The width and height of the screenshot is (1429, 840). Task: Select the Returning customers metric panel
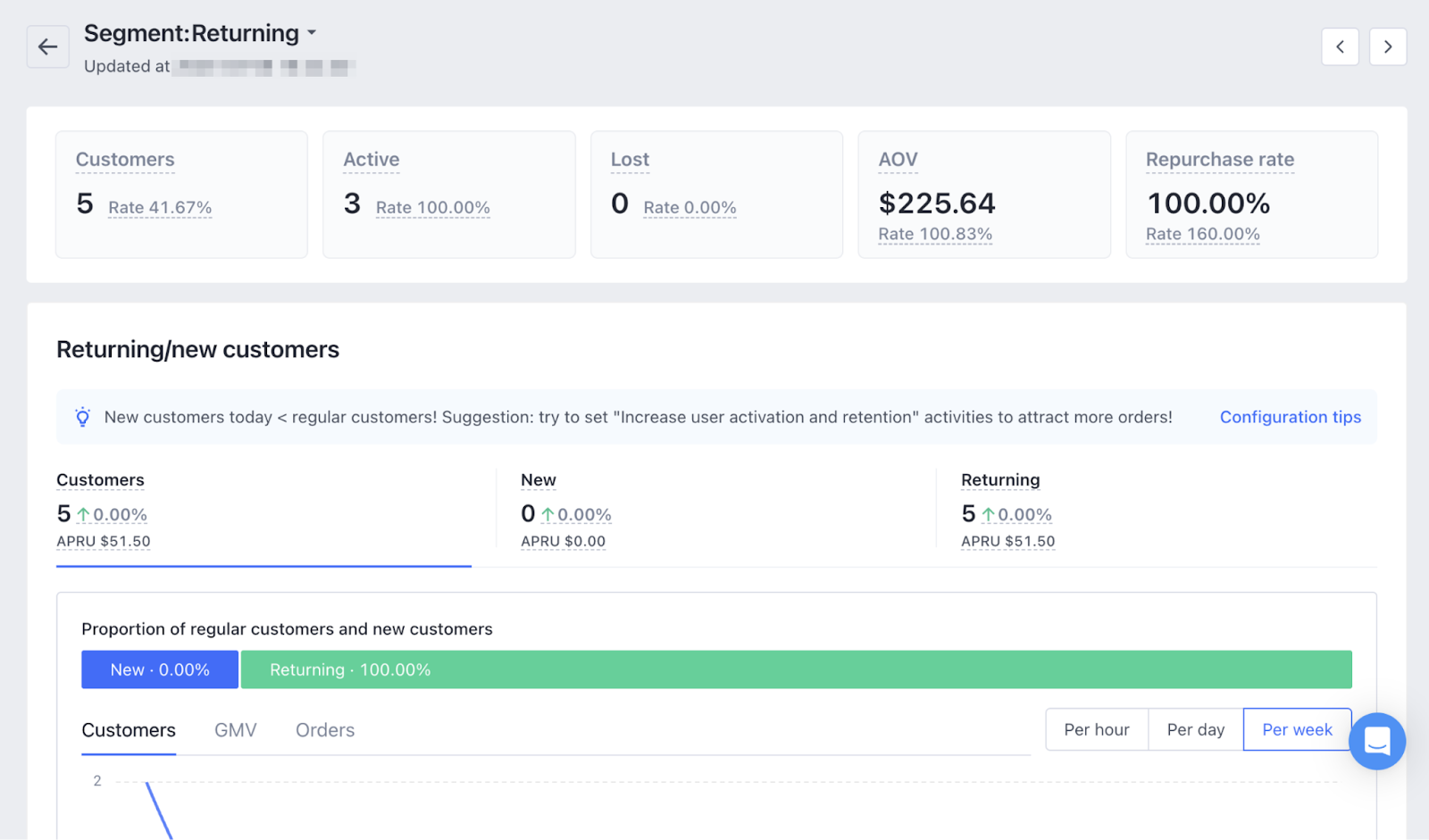click(x=1152, y=509)
